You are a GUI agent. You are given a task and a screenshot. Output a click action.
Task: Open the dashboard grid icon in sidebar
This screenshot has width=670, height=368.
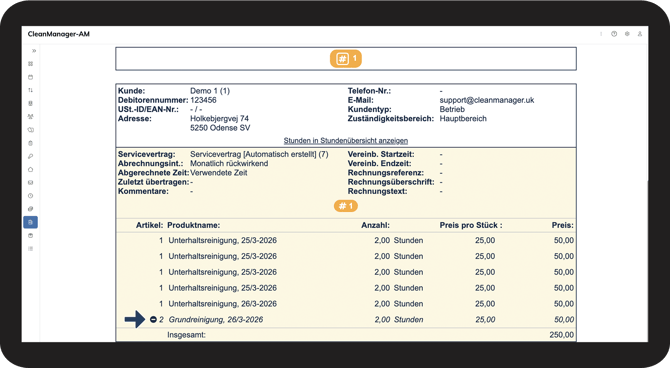coord(30,64)
